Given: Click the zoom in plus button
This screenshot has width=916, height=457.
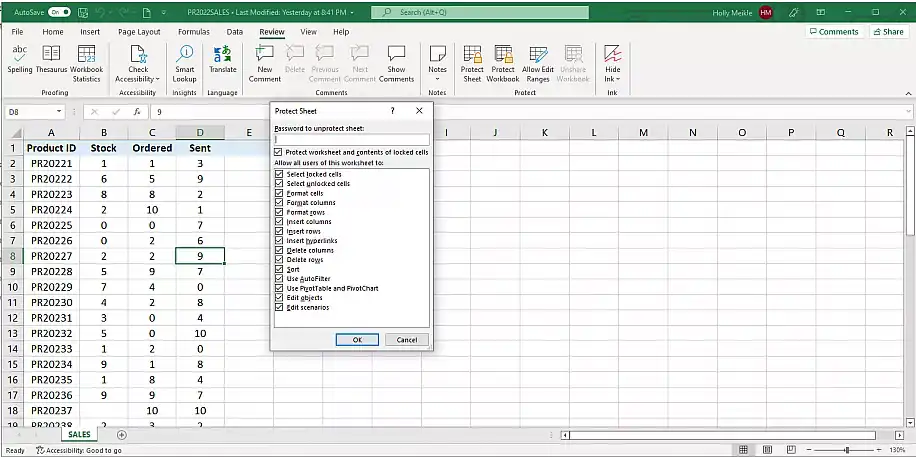Looking at the screenshot, I should 880,450.
